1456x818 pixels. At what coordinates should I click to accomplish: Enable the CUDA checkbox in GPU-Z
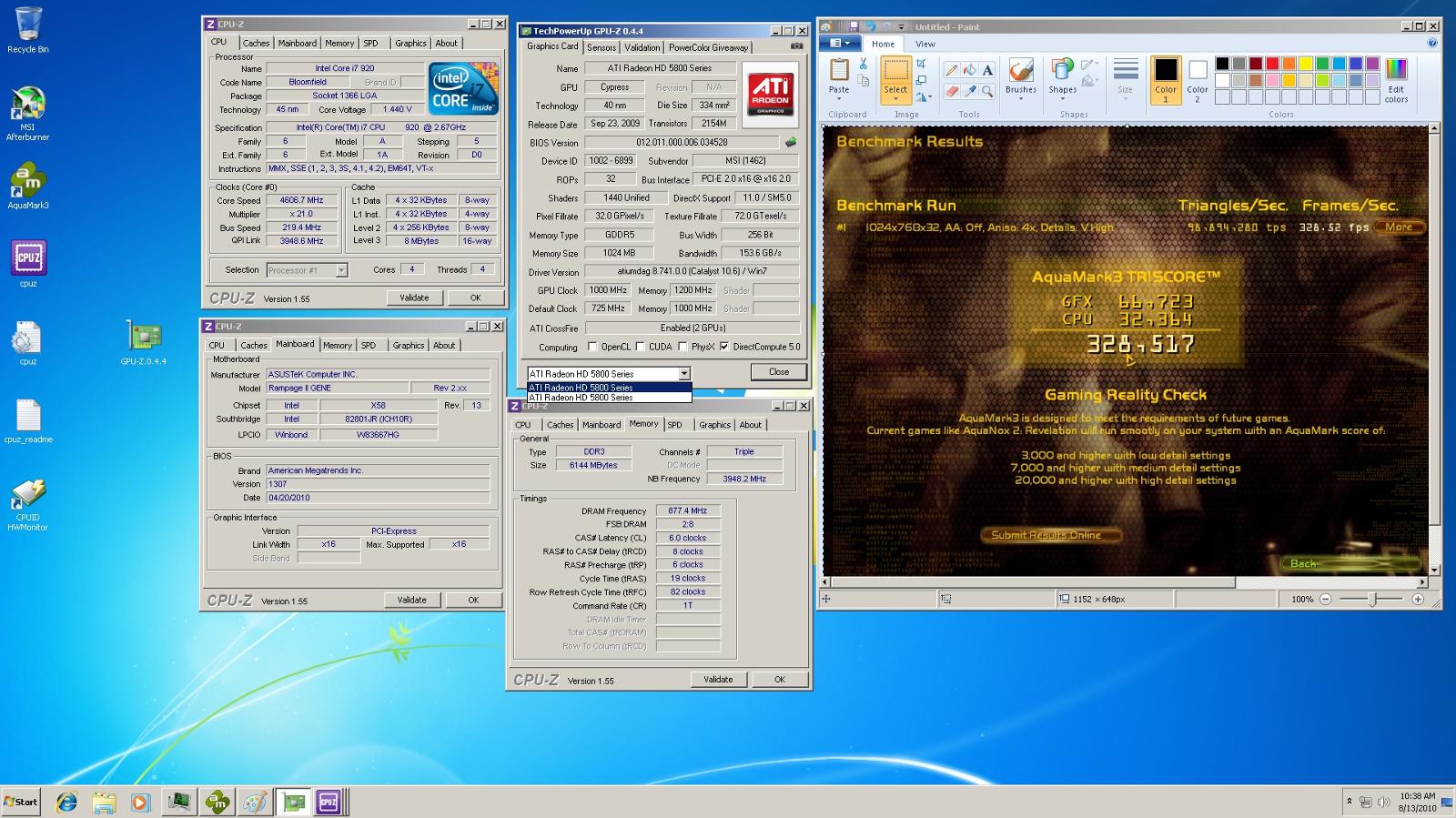click(640, 347)
